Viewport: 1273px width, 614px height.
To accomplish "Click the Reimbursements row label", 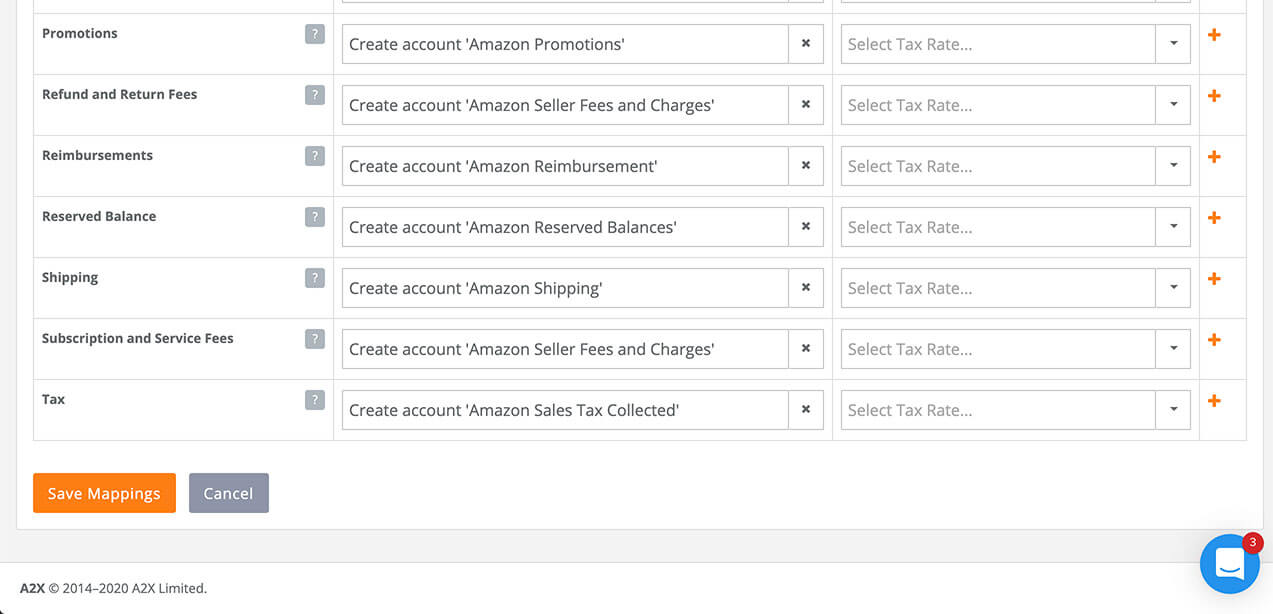I will (97, 155).
